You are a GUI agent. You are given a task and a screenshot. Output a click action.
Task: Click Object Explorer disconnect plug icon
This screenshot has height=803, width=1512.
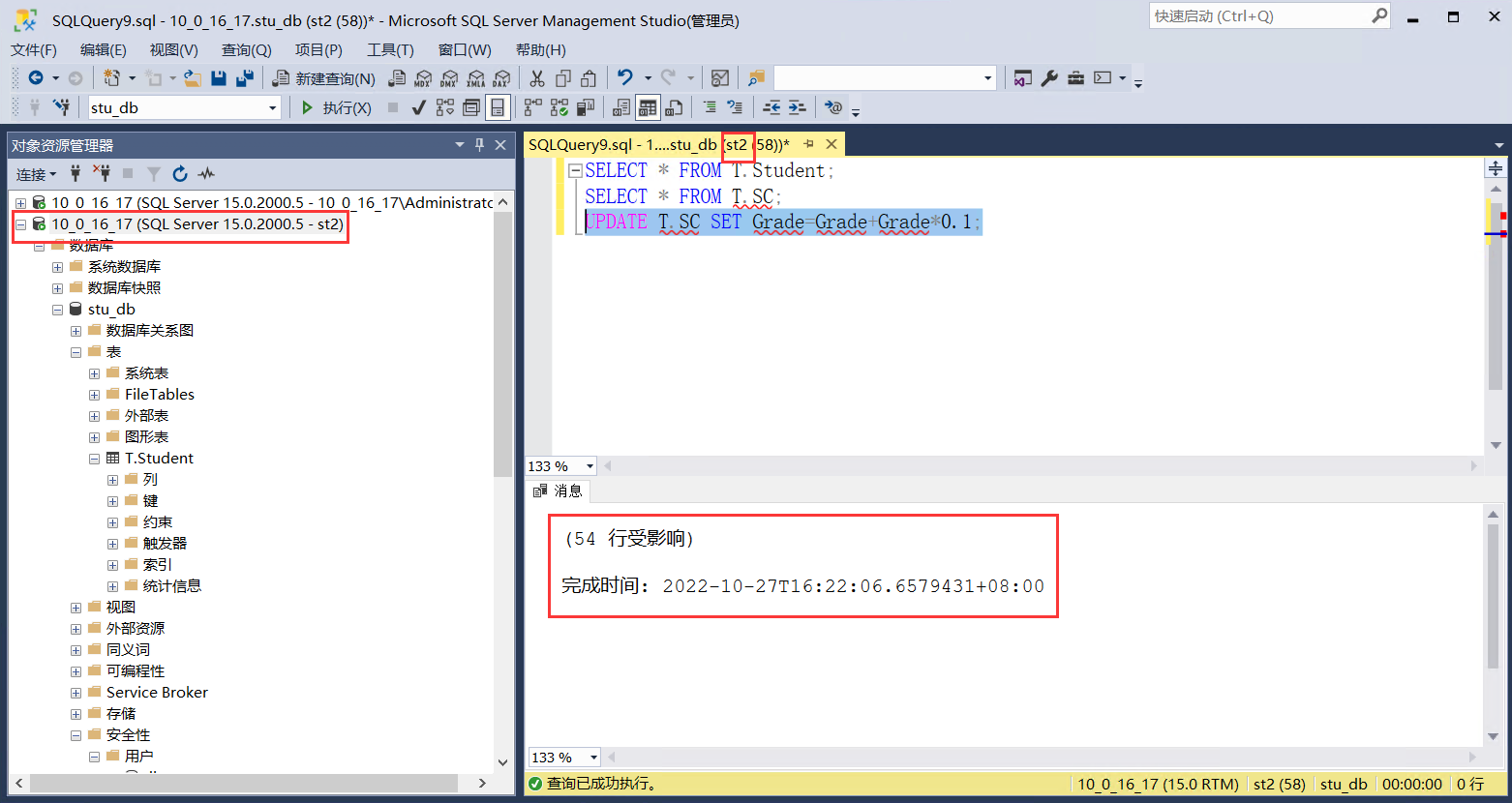pyautogui.click(x=102, y=174)
